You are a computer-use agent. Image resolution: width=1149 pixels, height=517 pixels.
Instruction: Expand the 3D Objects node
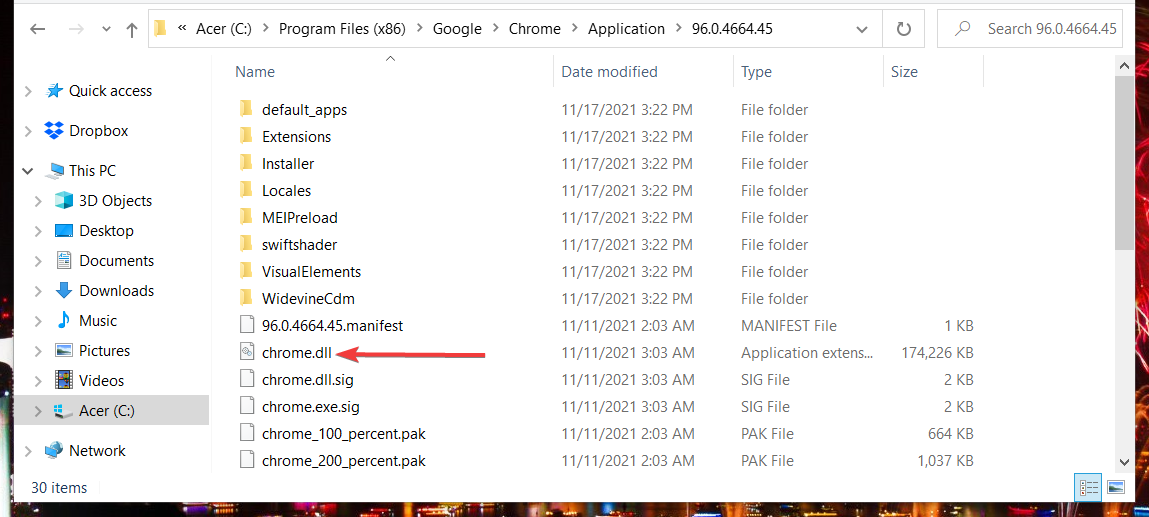click(38, 201)
